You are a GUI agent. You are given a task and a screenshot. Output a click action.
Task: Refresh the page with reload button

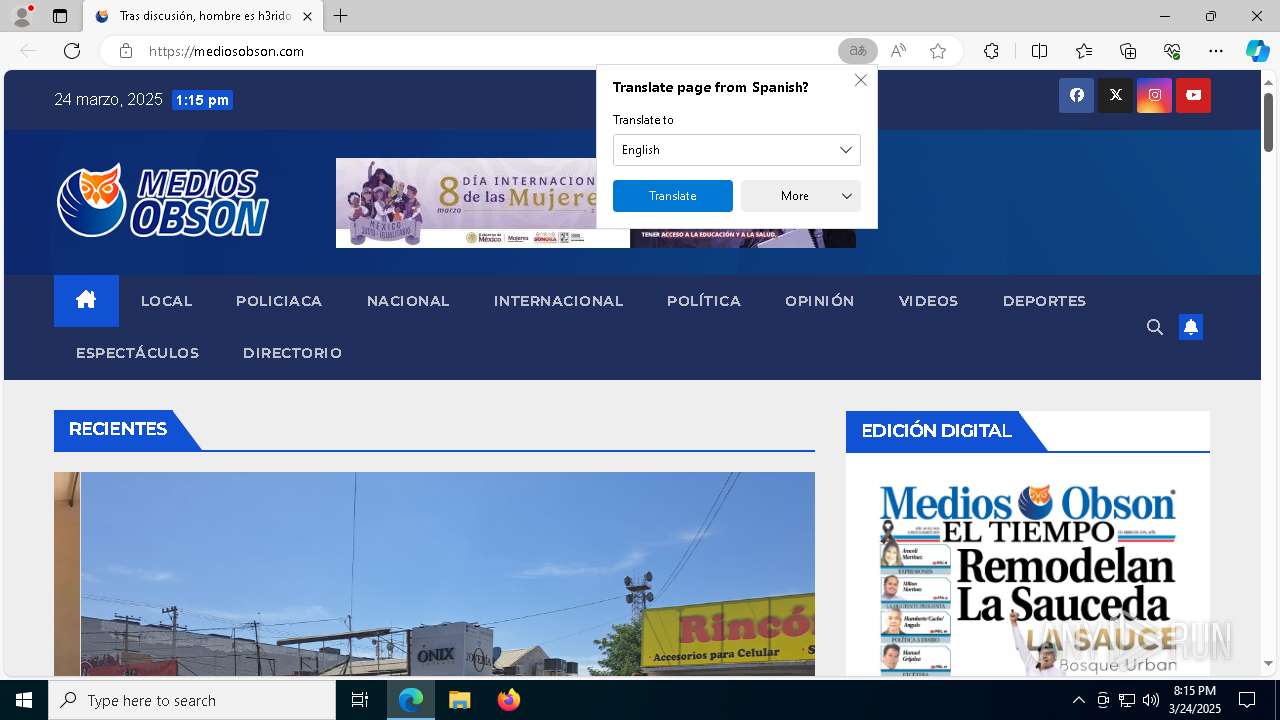click(x=72, y=51)
